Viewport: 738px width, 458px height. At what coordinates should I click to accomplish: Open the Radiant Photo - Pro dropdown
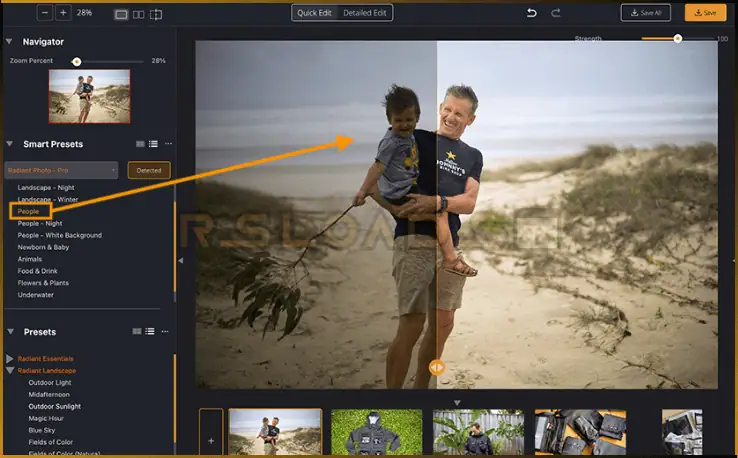tap(61, 170)
